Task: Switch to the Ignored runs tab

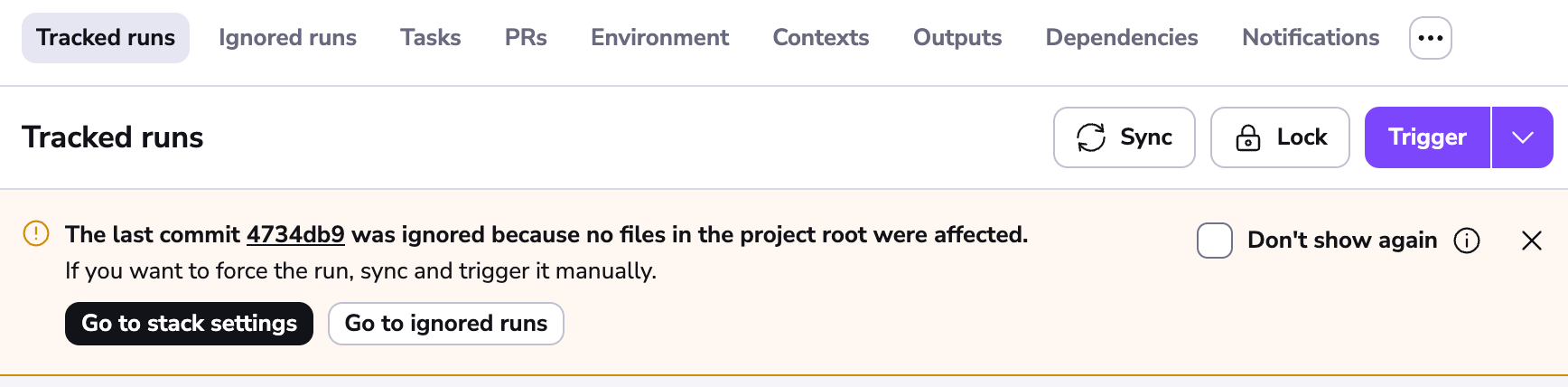Action: tap(287, 38)
